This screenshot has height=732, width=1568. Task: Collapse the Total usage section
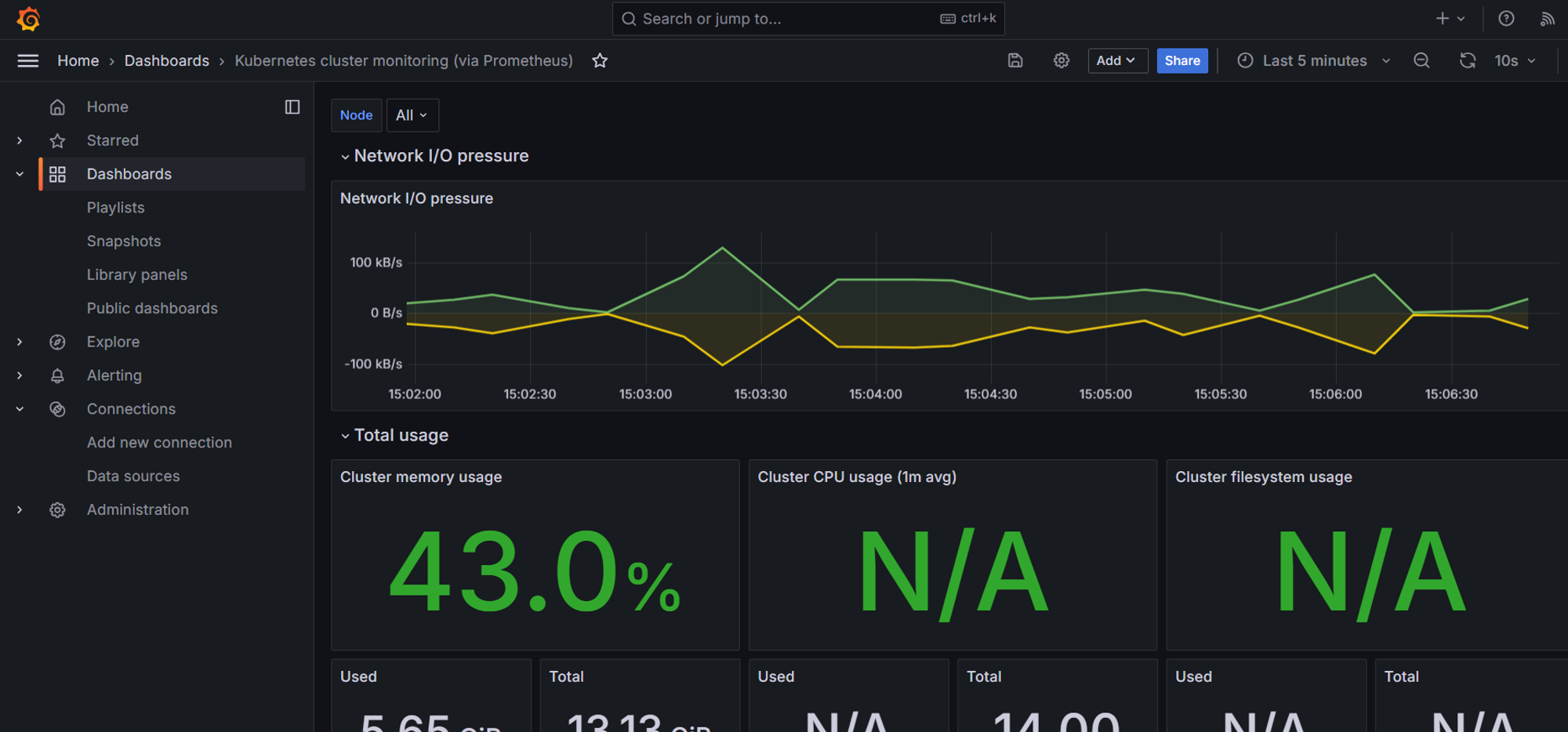coord(345,436)
